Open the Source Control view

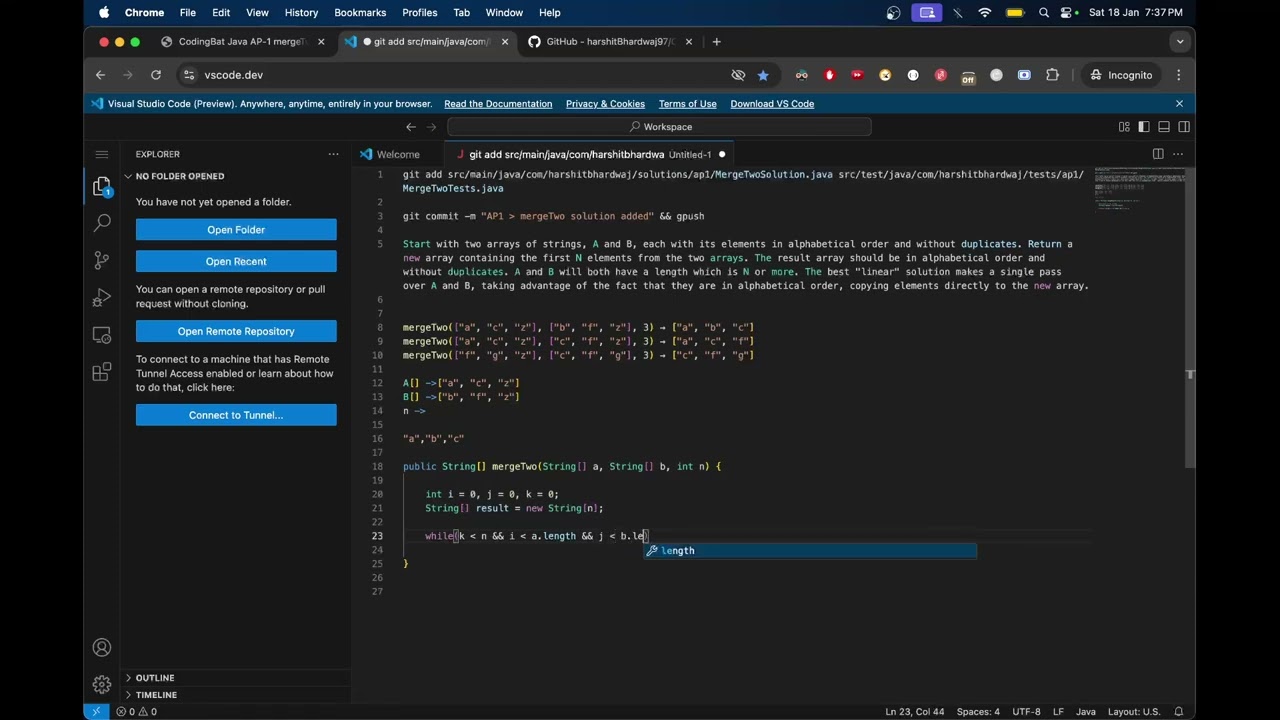pos(101,260)
